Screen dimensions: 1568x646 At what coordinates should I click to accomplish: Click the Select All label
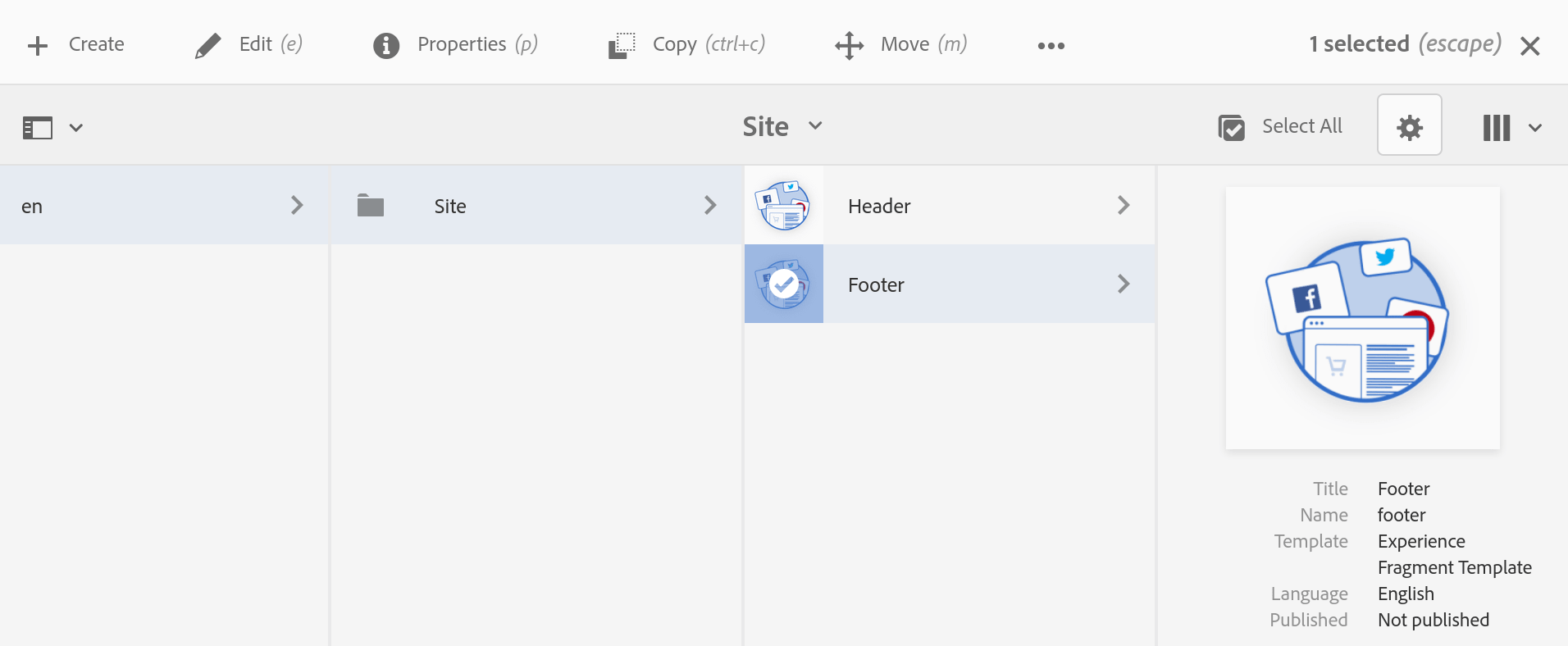[x=1302, y=126]
